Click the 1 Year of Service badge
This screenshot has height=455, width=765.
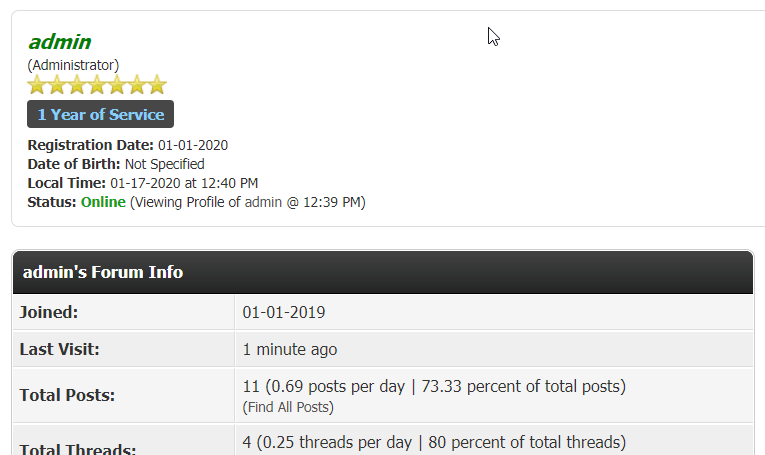coord(100,114)
